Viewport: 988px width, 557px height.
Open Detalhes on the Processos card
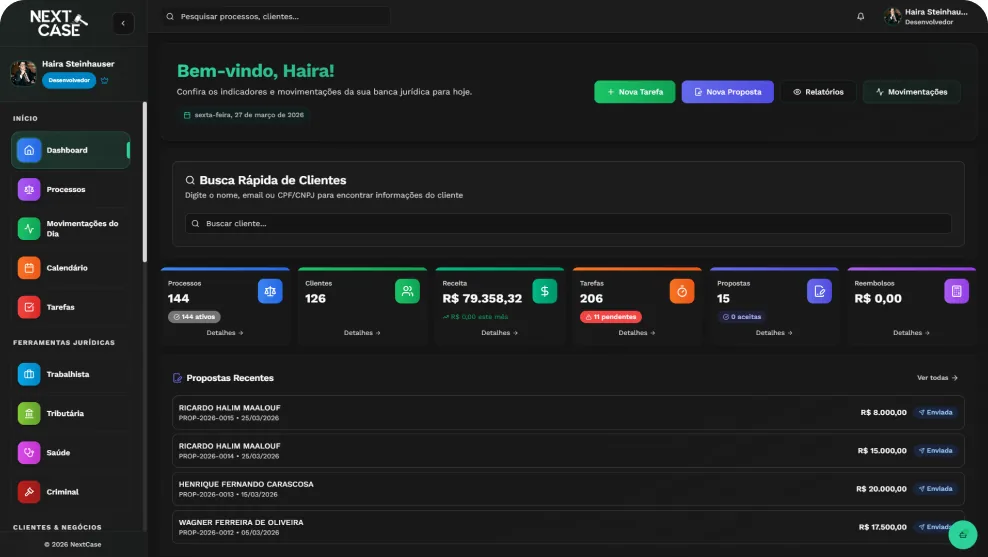tap(225, 333)
